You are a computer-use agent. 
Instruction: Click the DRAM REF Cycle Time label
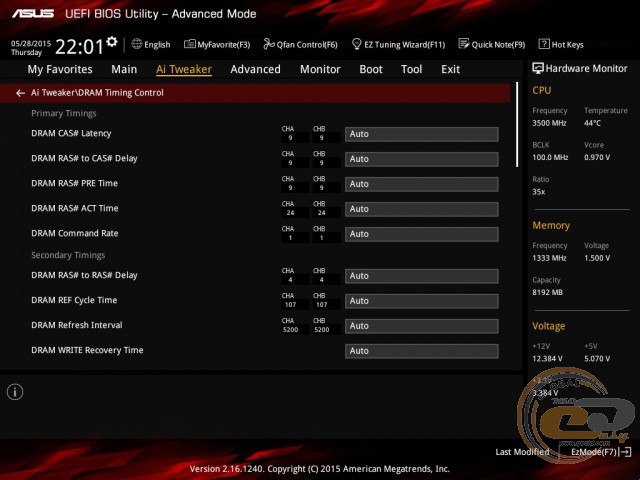point(74,300)
